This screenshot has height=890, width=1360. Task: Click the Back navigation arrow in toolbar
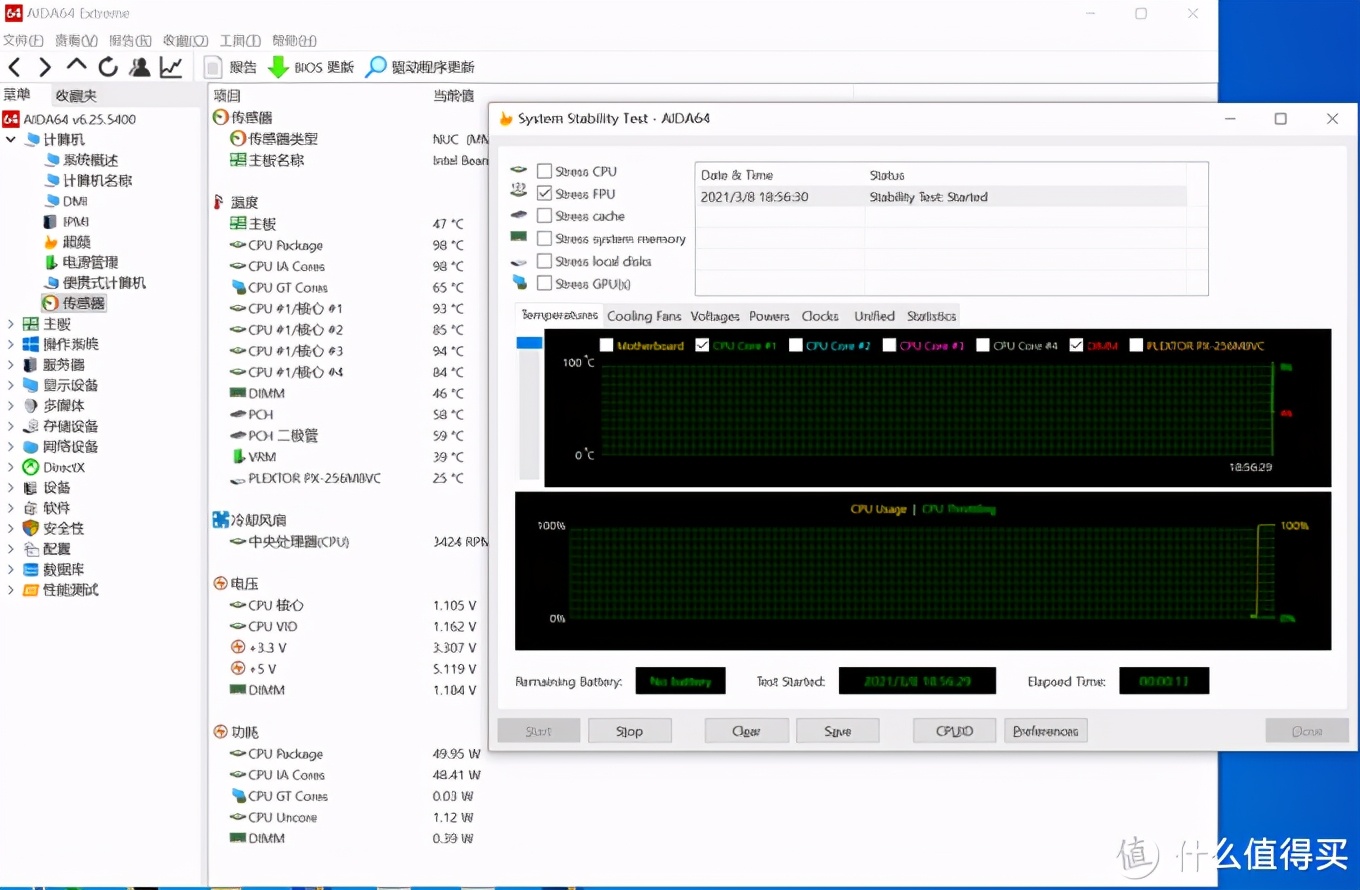tap(14, 67)
